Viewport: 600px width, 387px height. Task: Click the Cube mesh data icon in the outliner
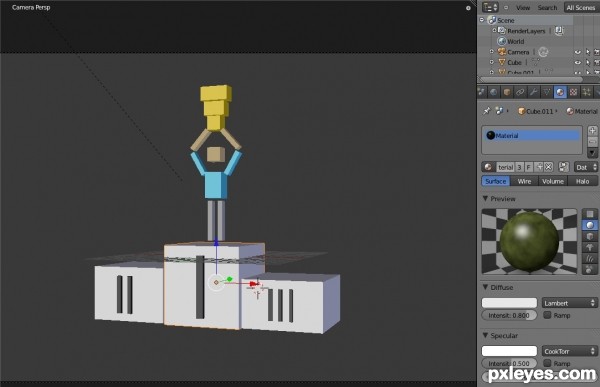pyautogui.click(x=536, y=62)
